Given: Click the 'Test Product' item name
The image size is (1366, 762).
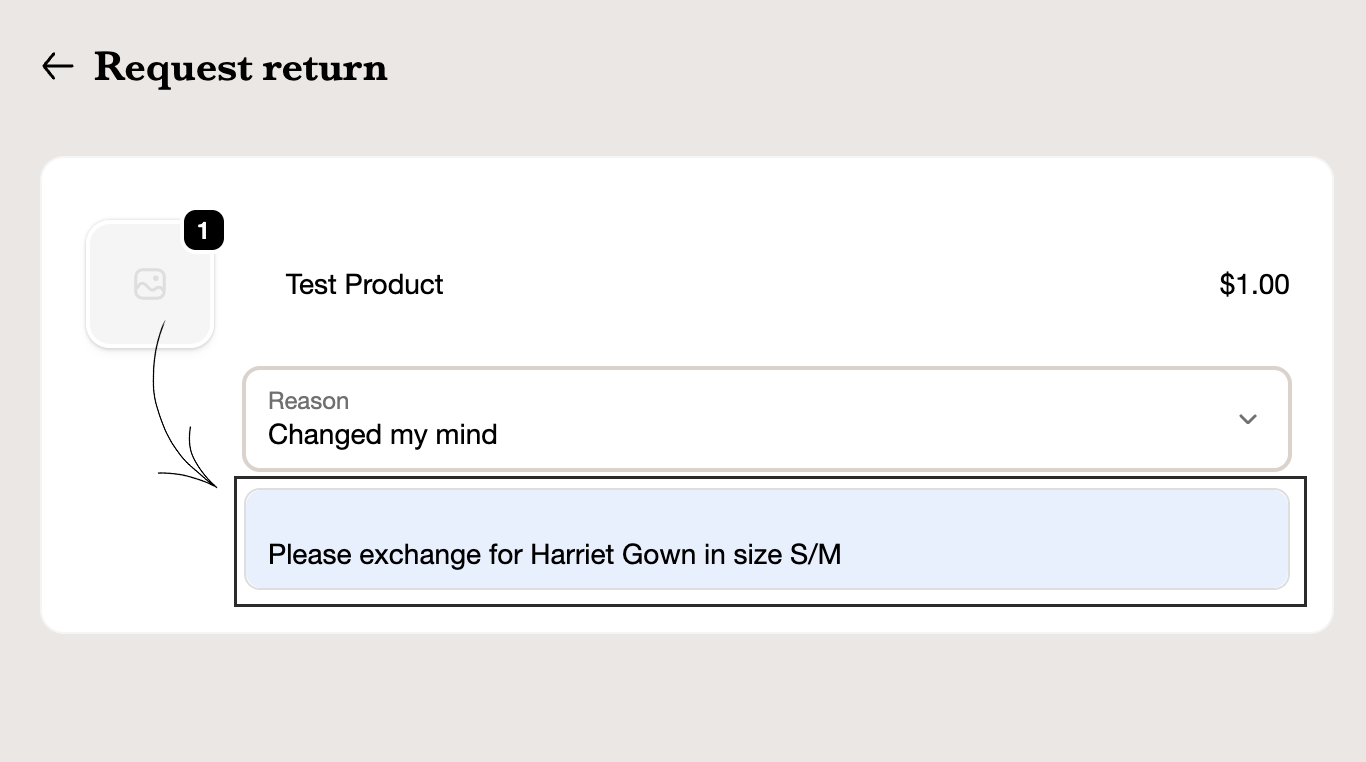Looking at the screenshot, I should coord(364,285).
